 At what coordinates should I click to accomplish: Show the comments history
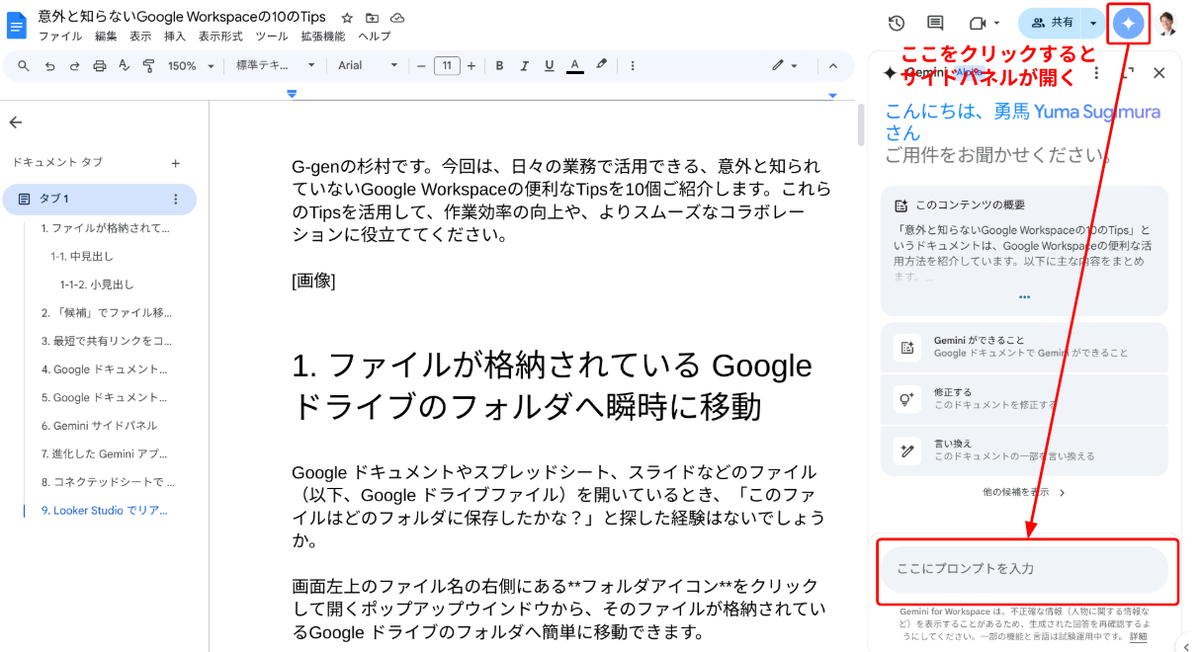(x=935, y=23)
